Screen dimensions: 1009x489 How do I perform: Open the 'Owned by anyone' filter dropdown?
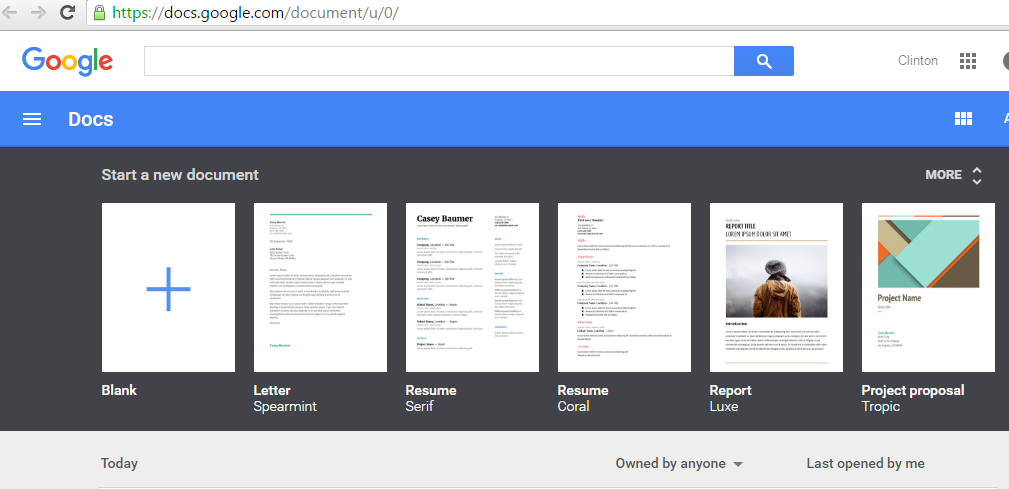pos(679,464)
